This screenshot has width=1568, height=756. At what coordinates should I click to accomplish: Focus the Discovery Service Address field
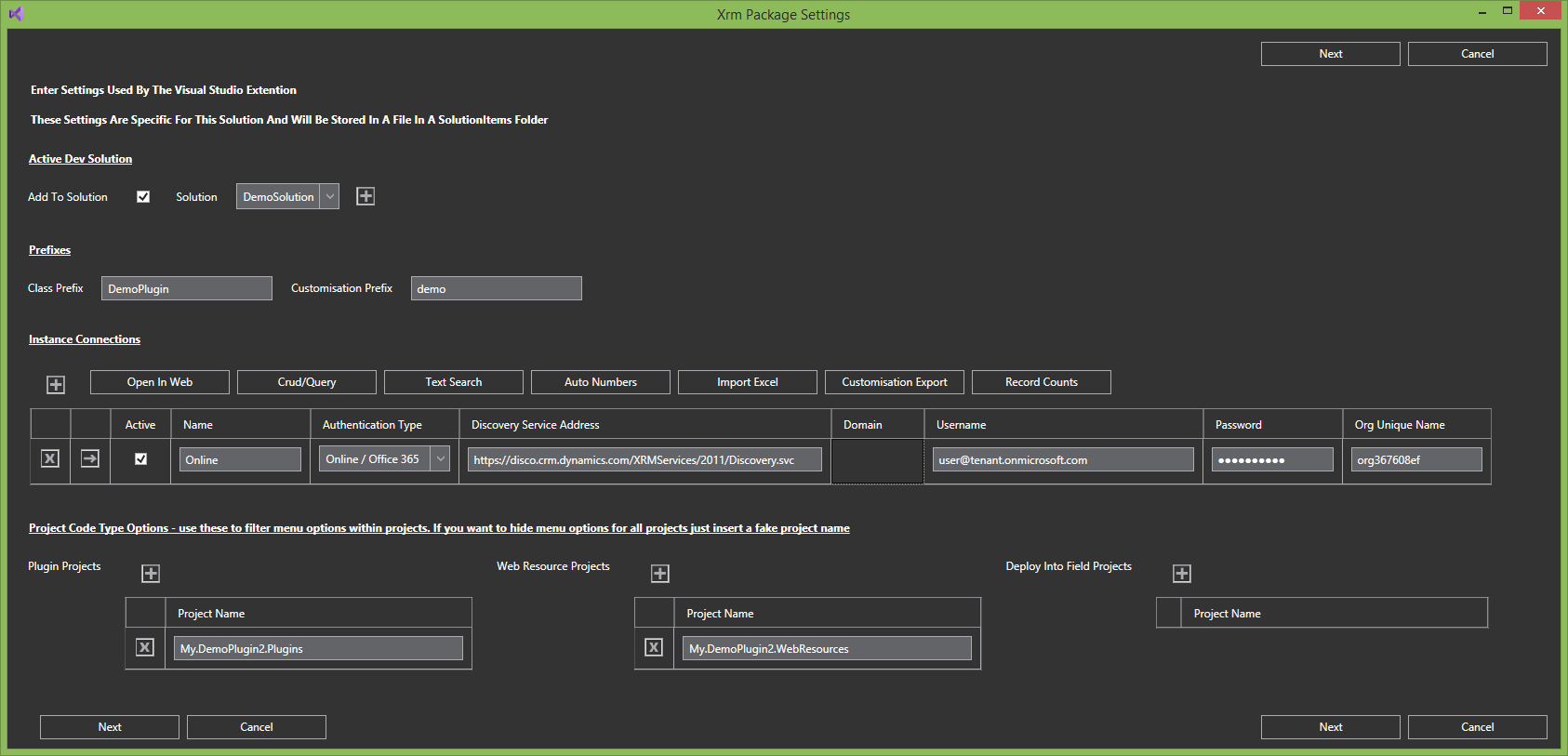pyautogui.click(x=644, y=459)
